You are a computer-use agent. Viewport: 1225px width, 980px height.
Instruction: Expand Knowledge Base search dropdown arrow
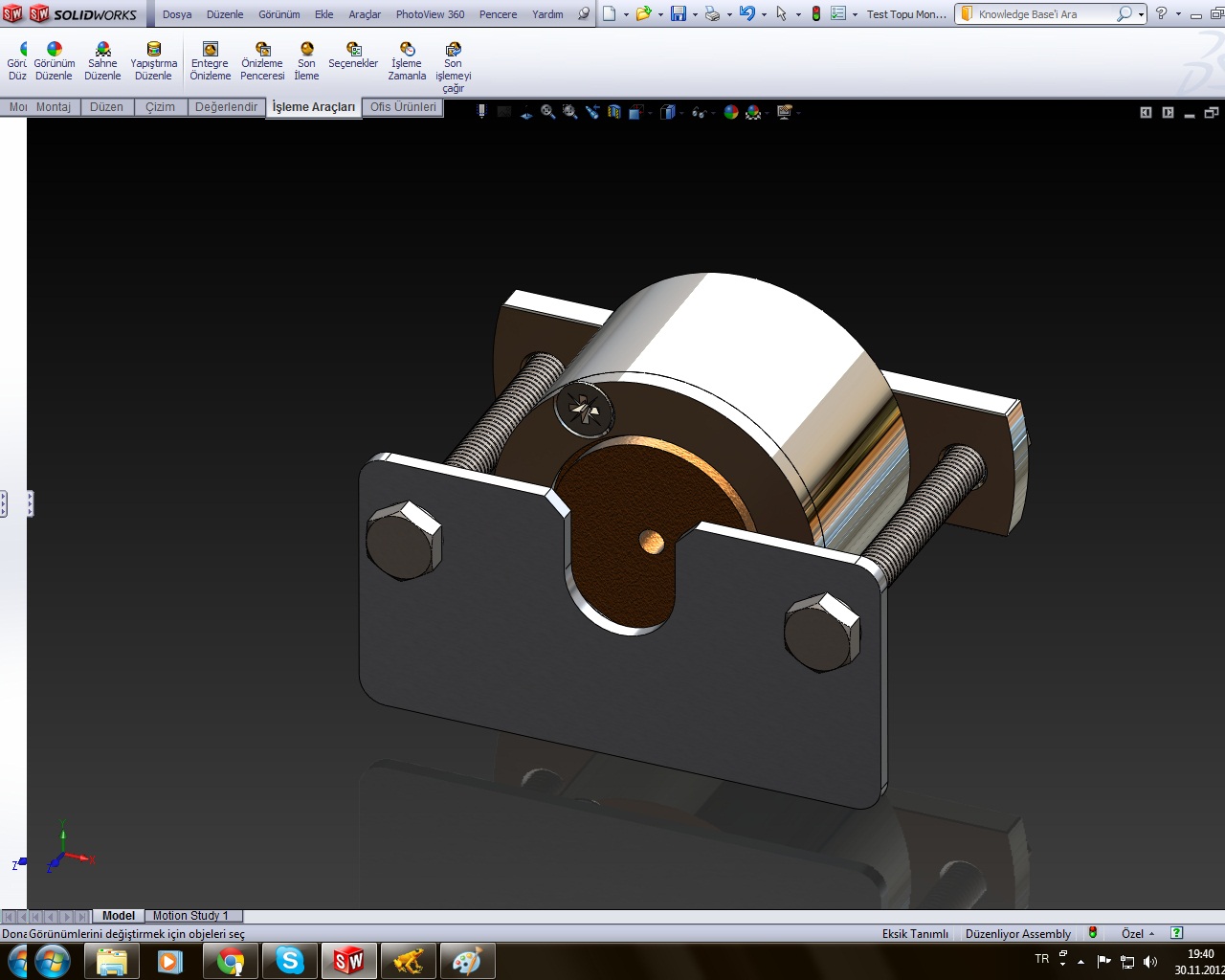click(1141, 14)
